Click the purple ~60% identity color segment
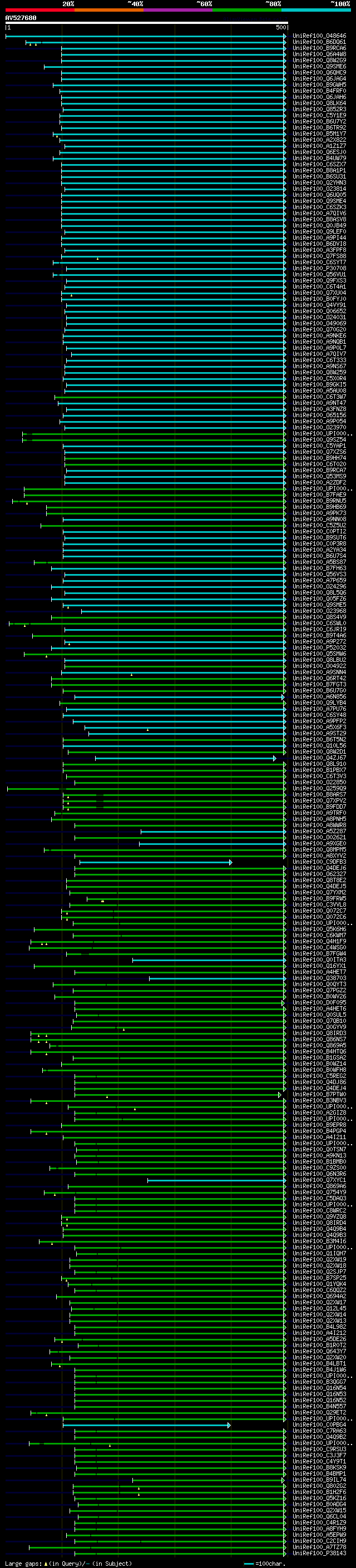The image size is (356, 1568). [x=177, y=11]
